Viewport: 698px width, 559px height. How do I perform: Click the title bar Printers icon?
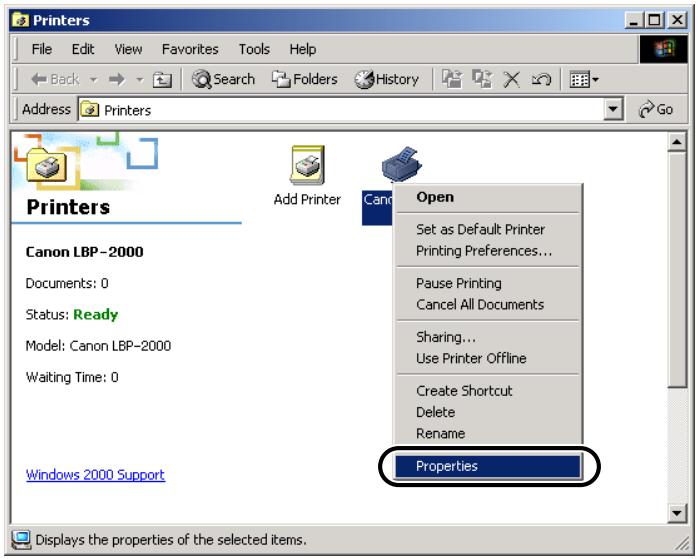[x=20, y=20]
